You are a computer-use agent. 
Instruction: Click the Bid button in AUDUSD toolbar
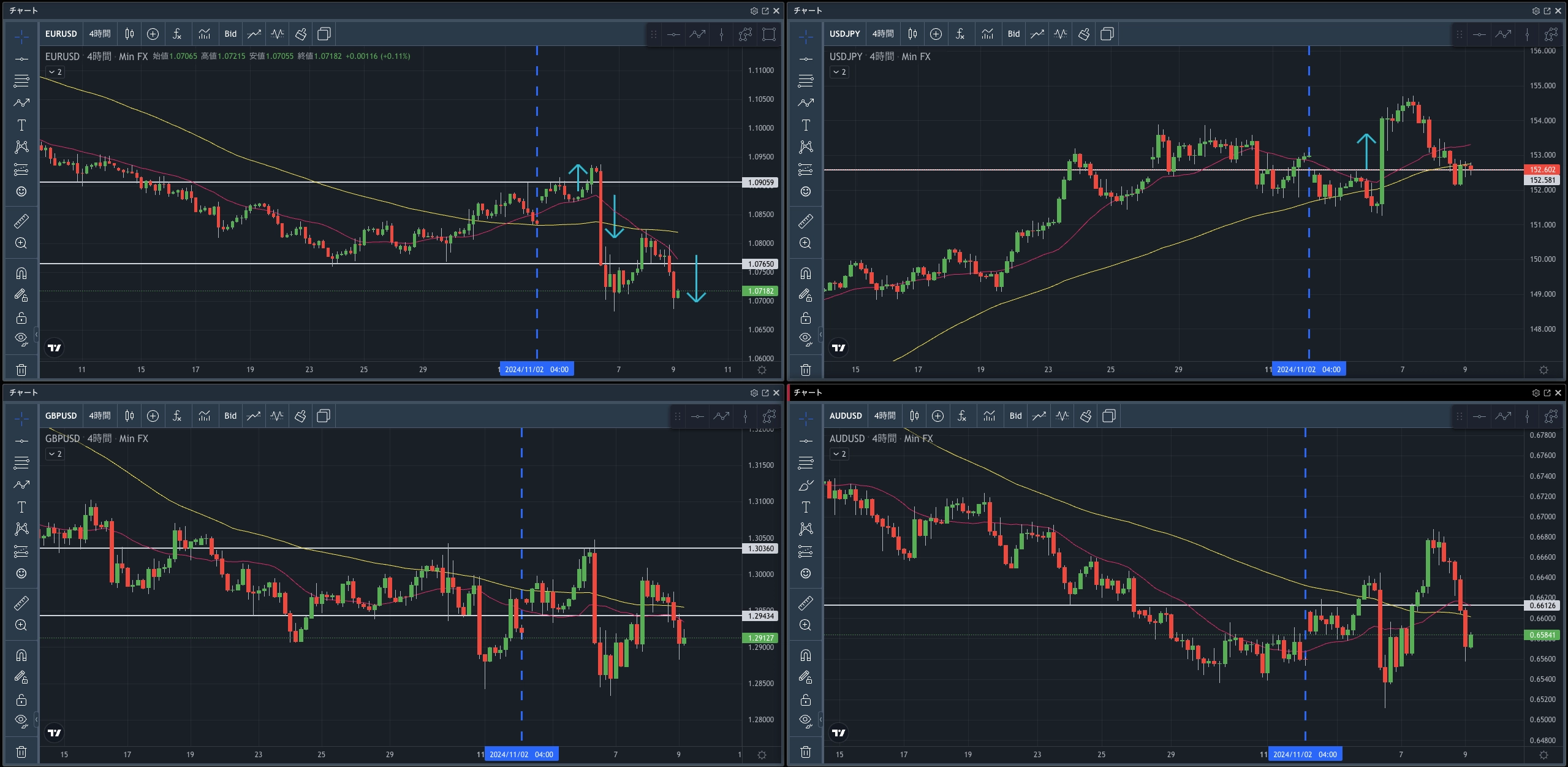click(1015, 416)
